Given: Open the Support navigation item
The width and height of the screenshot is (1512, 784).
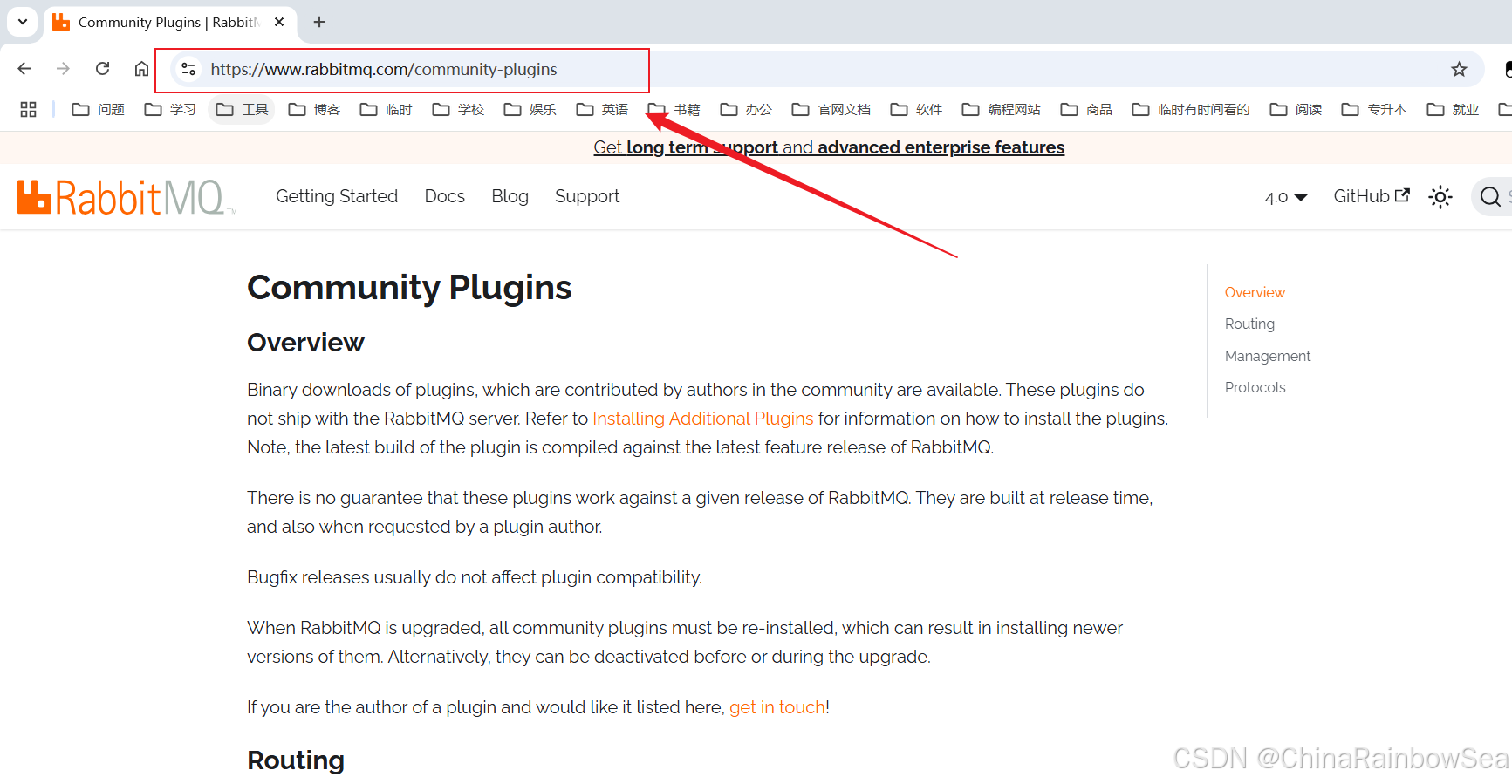Looking at the screenshot, I should coord(587,196).
